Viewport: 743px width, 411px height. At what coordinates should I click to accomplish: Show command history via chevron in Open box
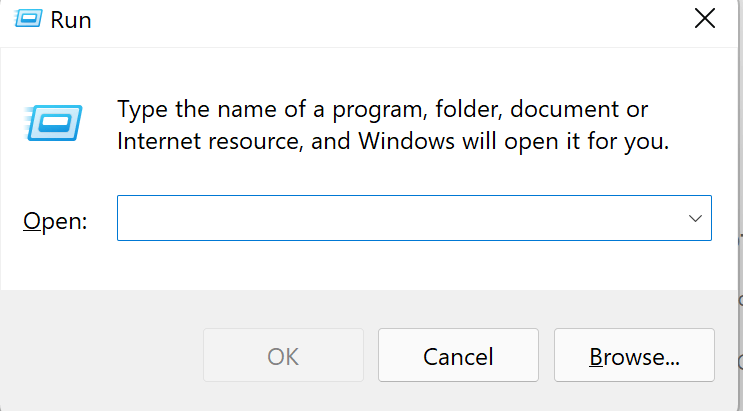pyautogui.click(x=695, y=218)
